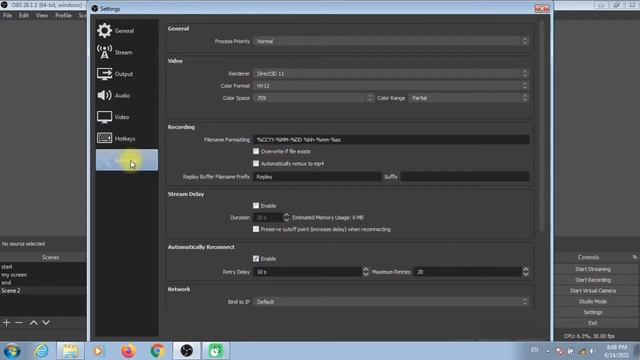Click the Settings dialog vertical scrollbar
Screen dimensions: 640x360
(542, 127)
